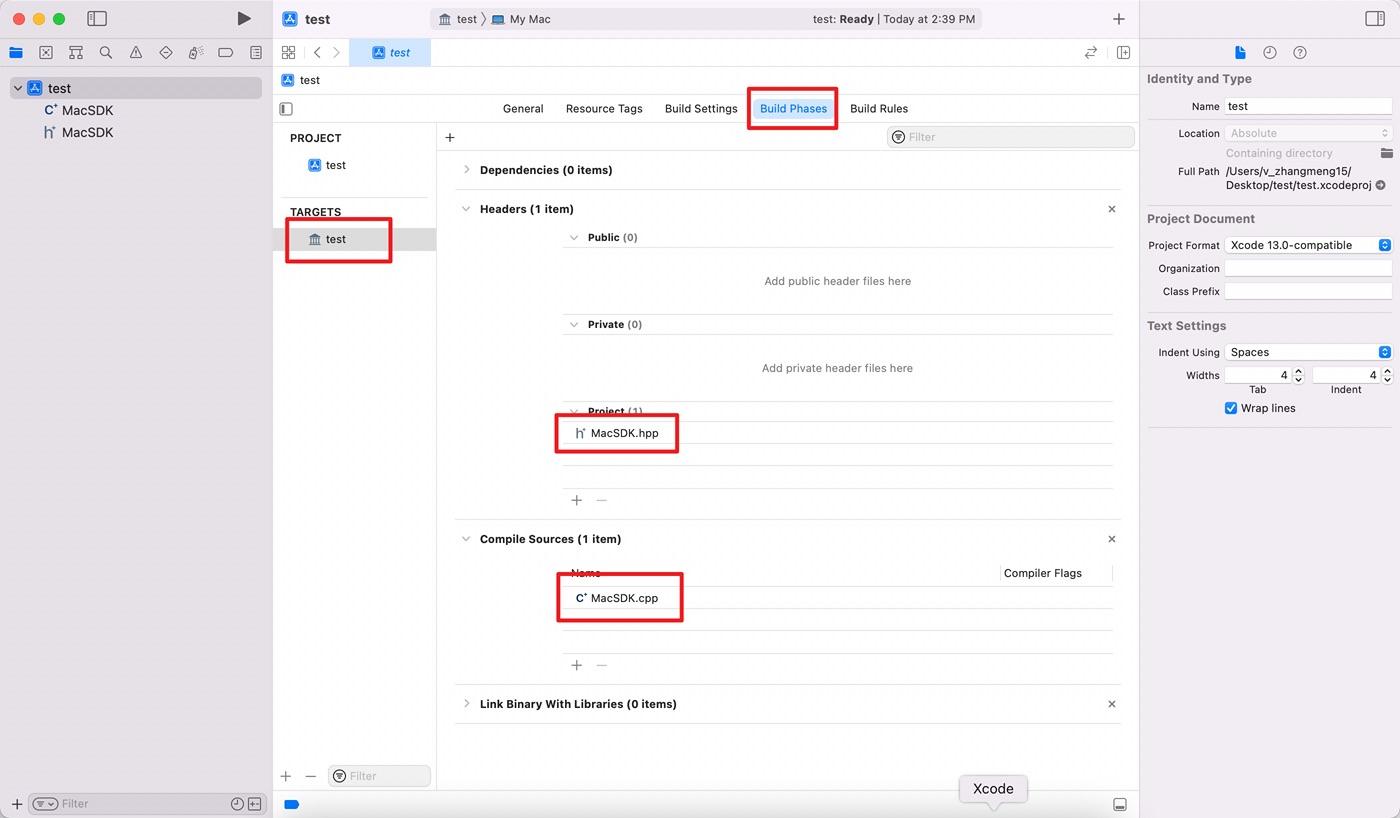Click the related items grid icon
The height and width of the screenshot is (818, 1400).
[x=289, y=53]
